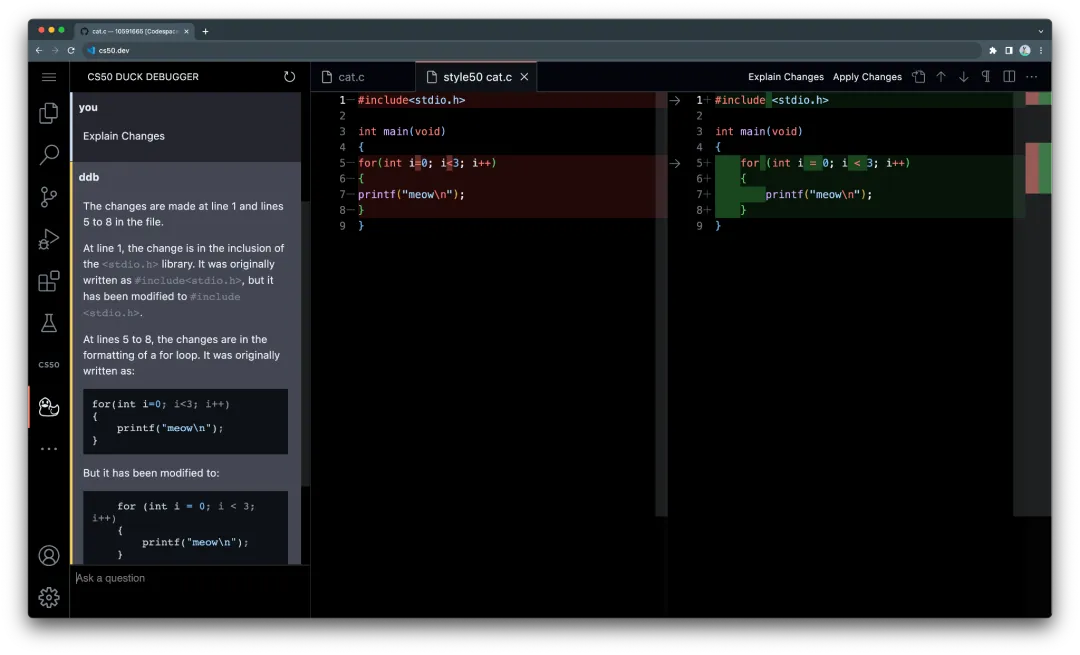Open the Source Control view
This screenshot has height=655, width=1080.
tap(48, 197)
